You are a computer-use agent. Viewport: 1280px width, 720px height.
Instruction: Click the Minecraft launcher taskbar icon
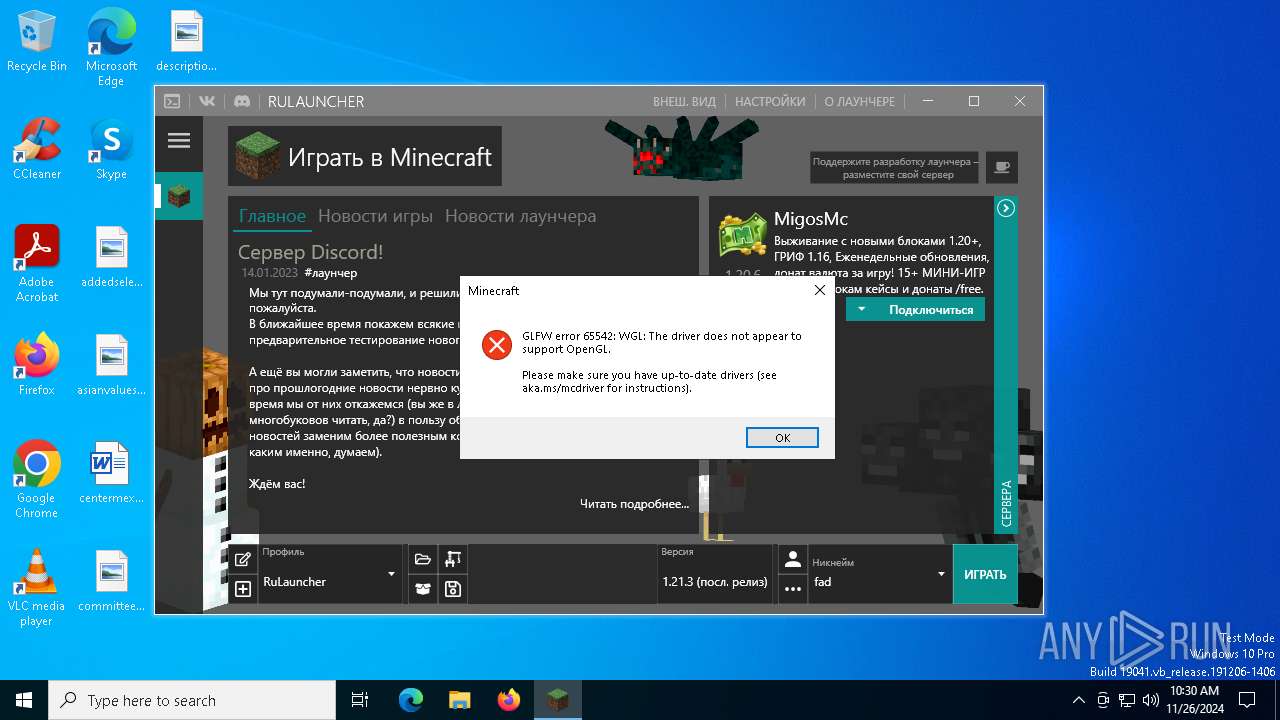tap(557, 700)
